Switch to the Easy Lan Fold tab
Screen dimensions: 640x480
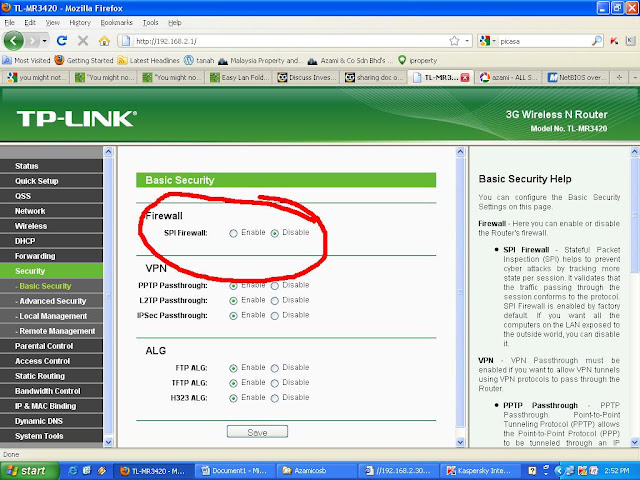tap(239, 77)
